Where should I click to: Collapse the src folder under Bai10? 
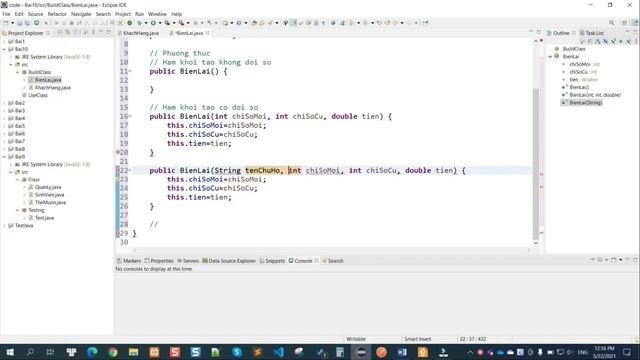(11, 64)
